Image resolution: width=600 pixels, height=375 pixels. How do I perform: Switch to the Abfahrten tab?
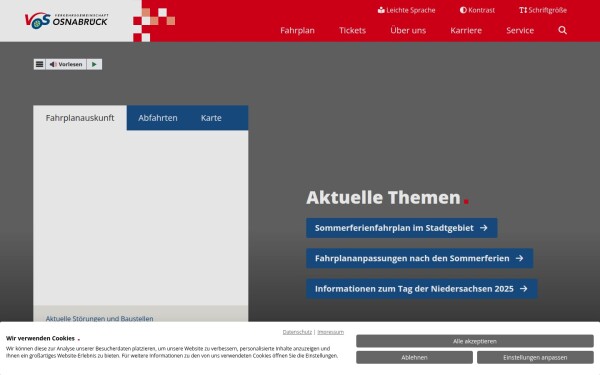(x=158, y=118)
